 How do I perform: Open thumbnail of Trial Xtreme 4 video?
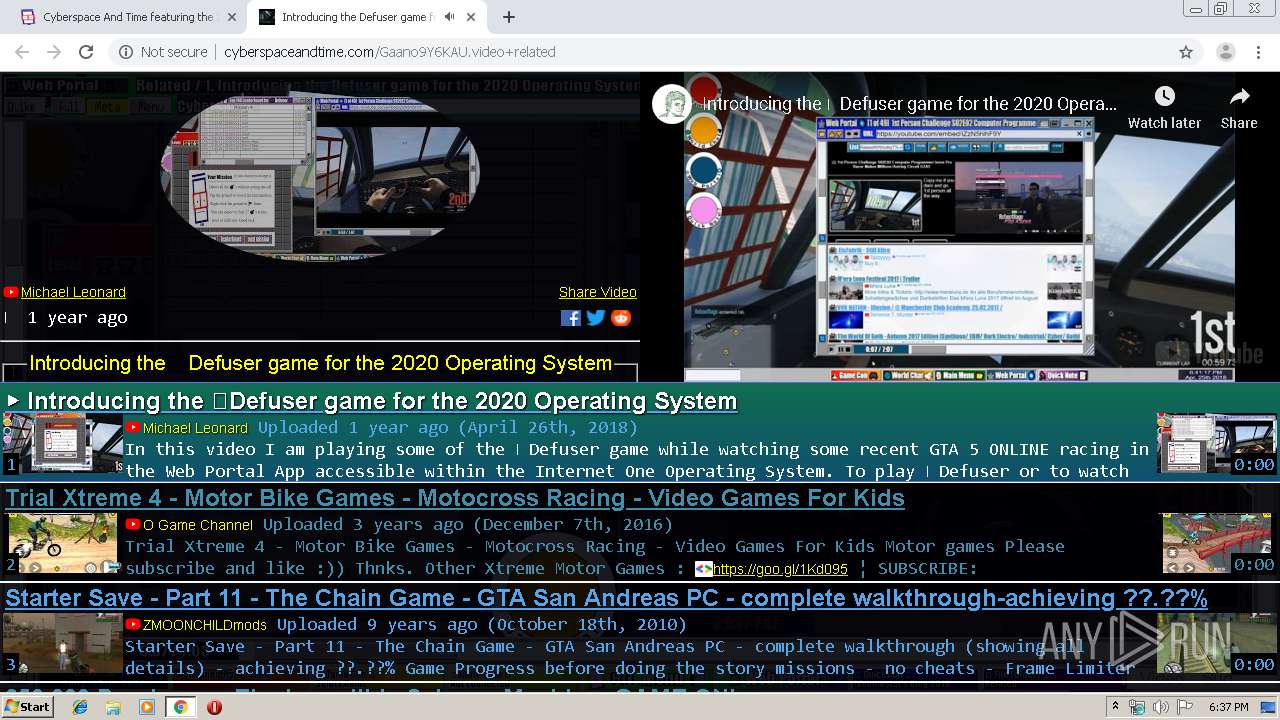tap(62, 543)
